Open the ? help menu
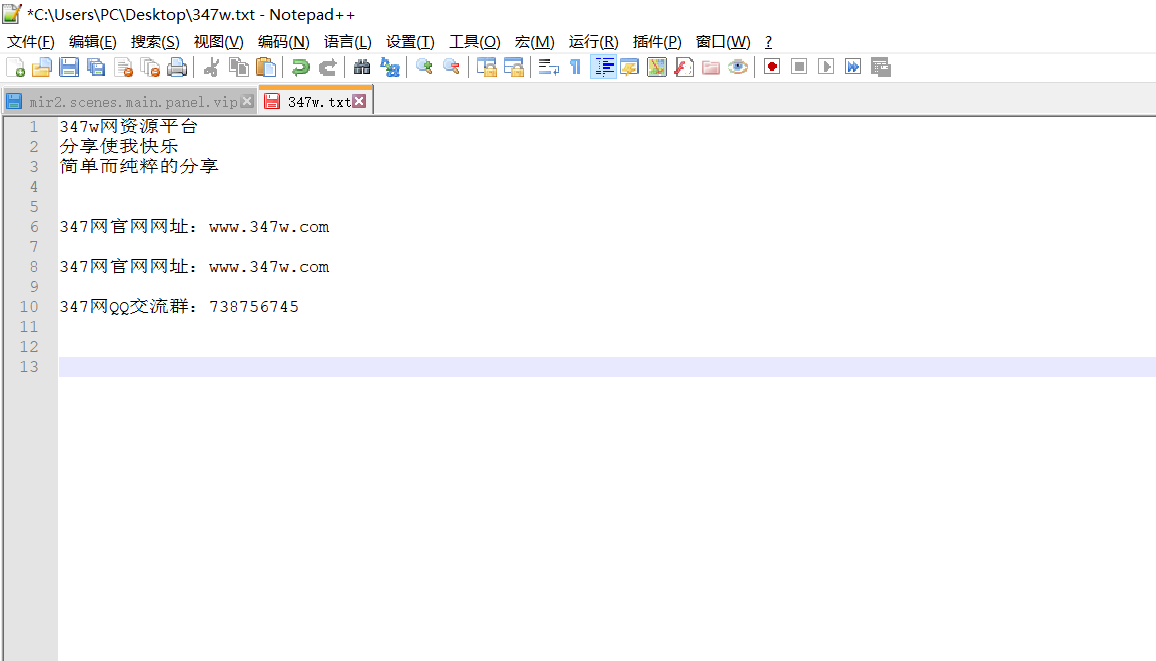Image resolution: width=1156 pixels, height=661 pixels. [768, 42]
